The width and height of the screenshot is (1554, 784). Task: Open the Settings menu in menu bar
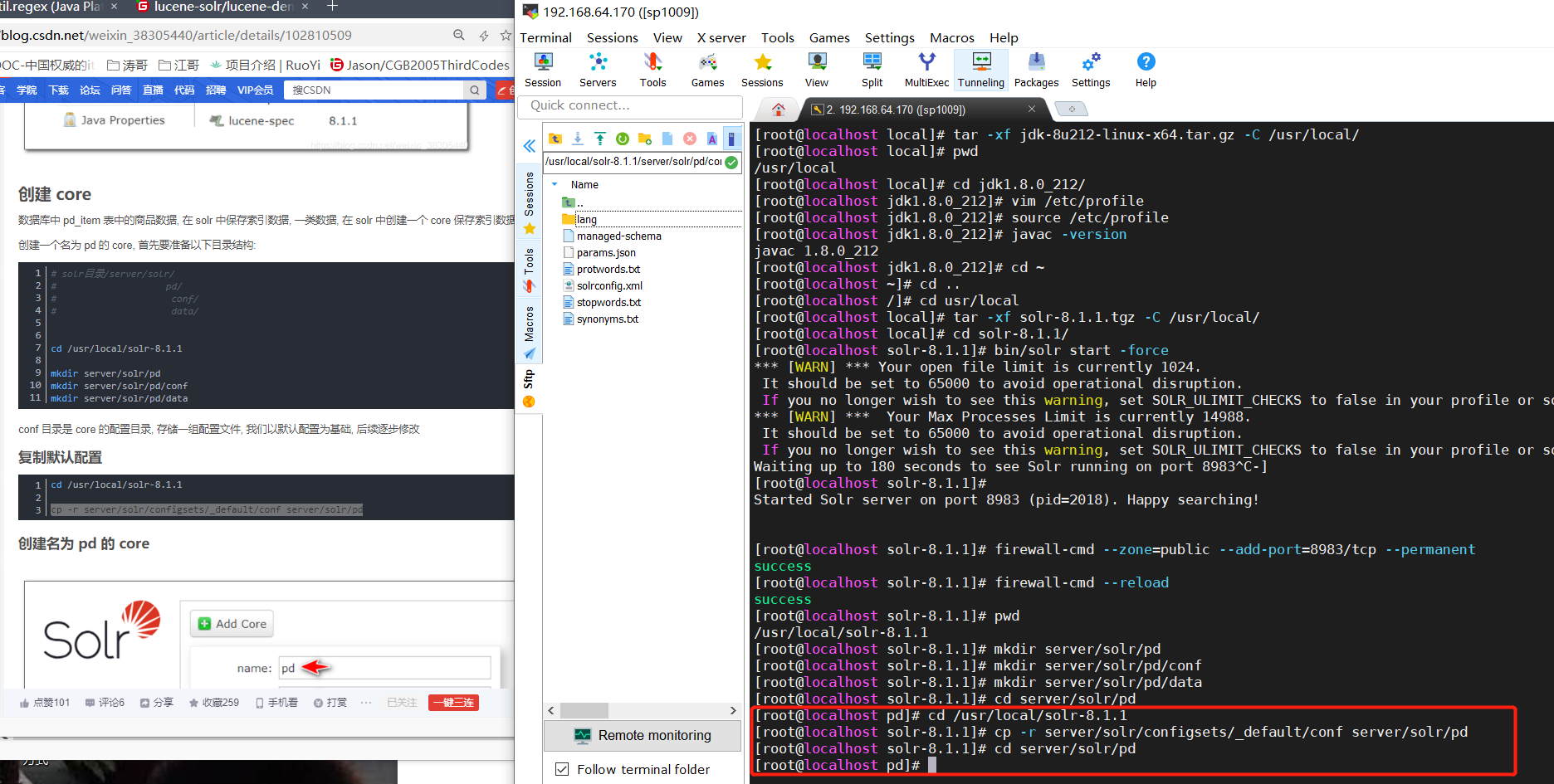point(889,37)
